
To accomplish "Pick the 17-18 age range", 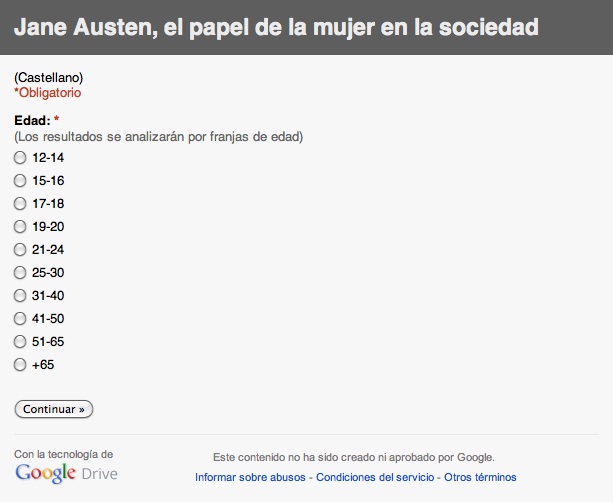I will [x=20, y=204].
